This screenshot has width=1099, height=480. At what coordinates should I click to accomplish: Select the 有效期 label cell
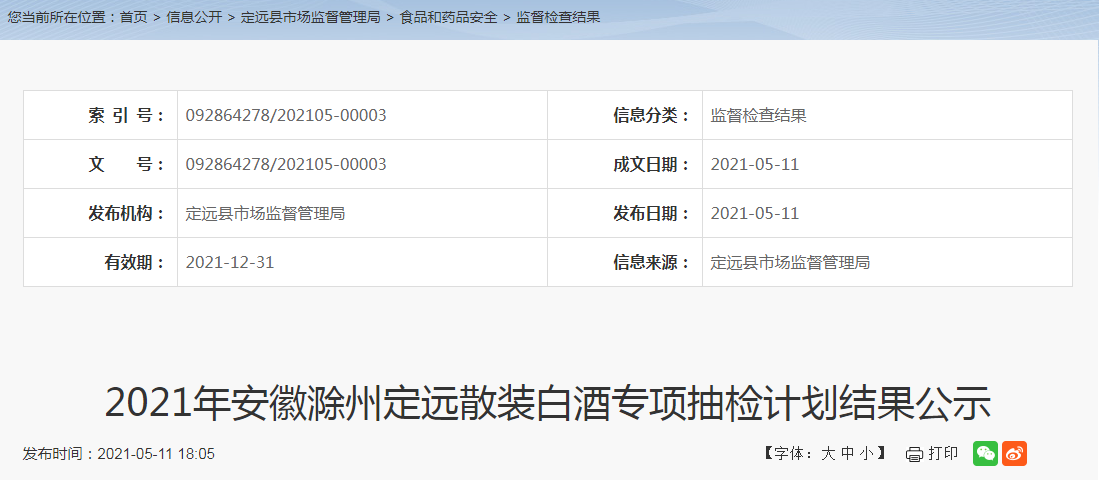[x=100, y=262]
